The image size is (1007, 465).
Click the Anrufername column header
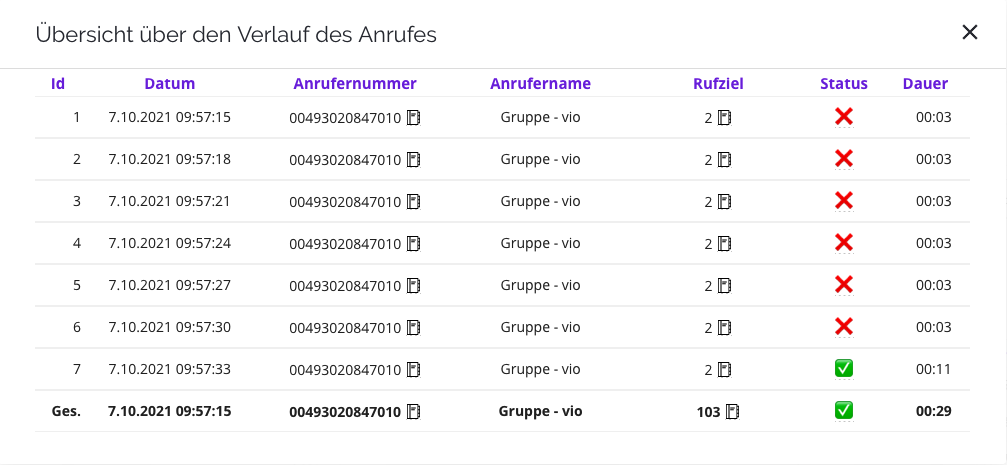coord(540,83)
